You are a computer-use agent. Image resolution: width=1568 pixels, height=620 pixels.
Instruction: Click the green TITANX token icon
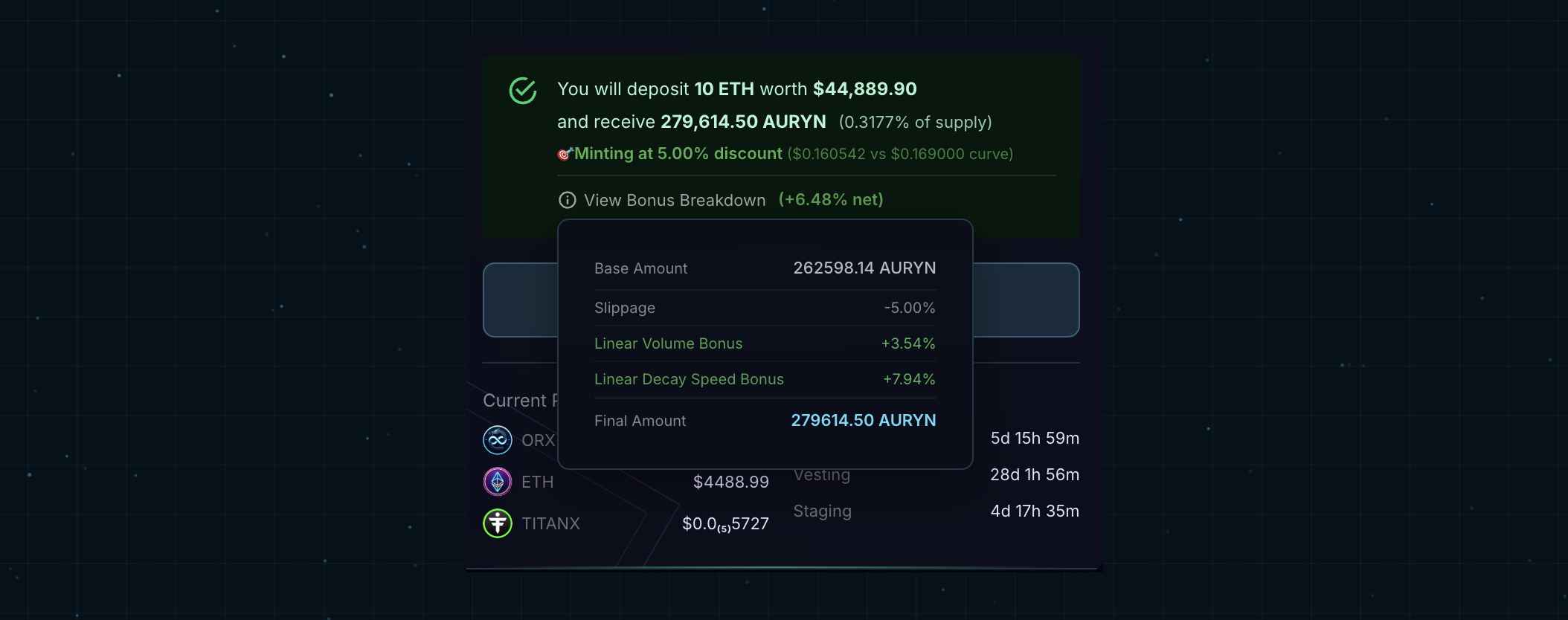[498, 523]
